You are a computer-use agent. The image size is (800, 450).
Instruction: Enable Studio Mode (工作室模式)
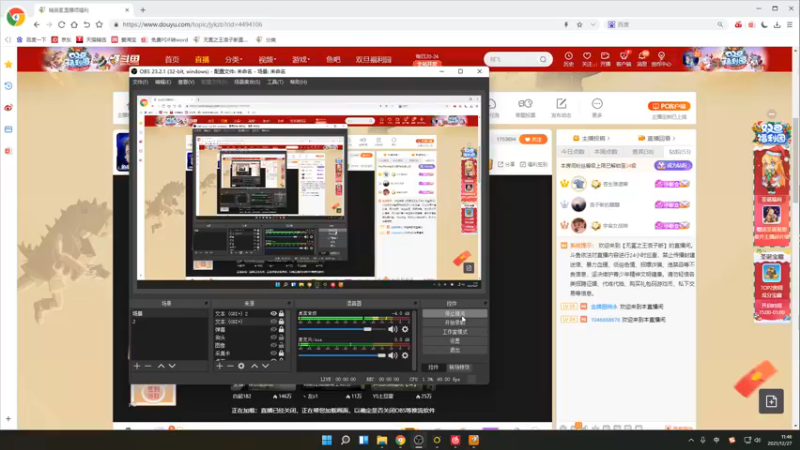click(455, 332)
